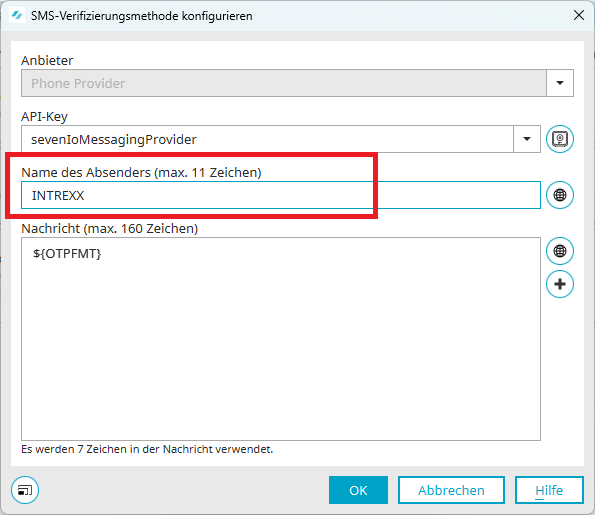The width and height of the screenshot is (595, 516).
Task: Click the plus icon to insert a placeholder
Action: pos(560,284)
